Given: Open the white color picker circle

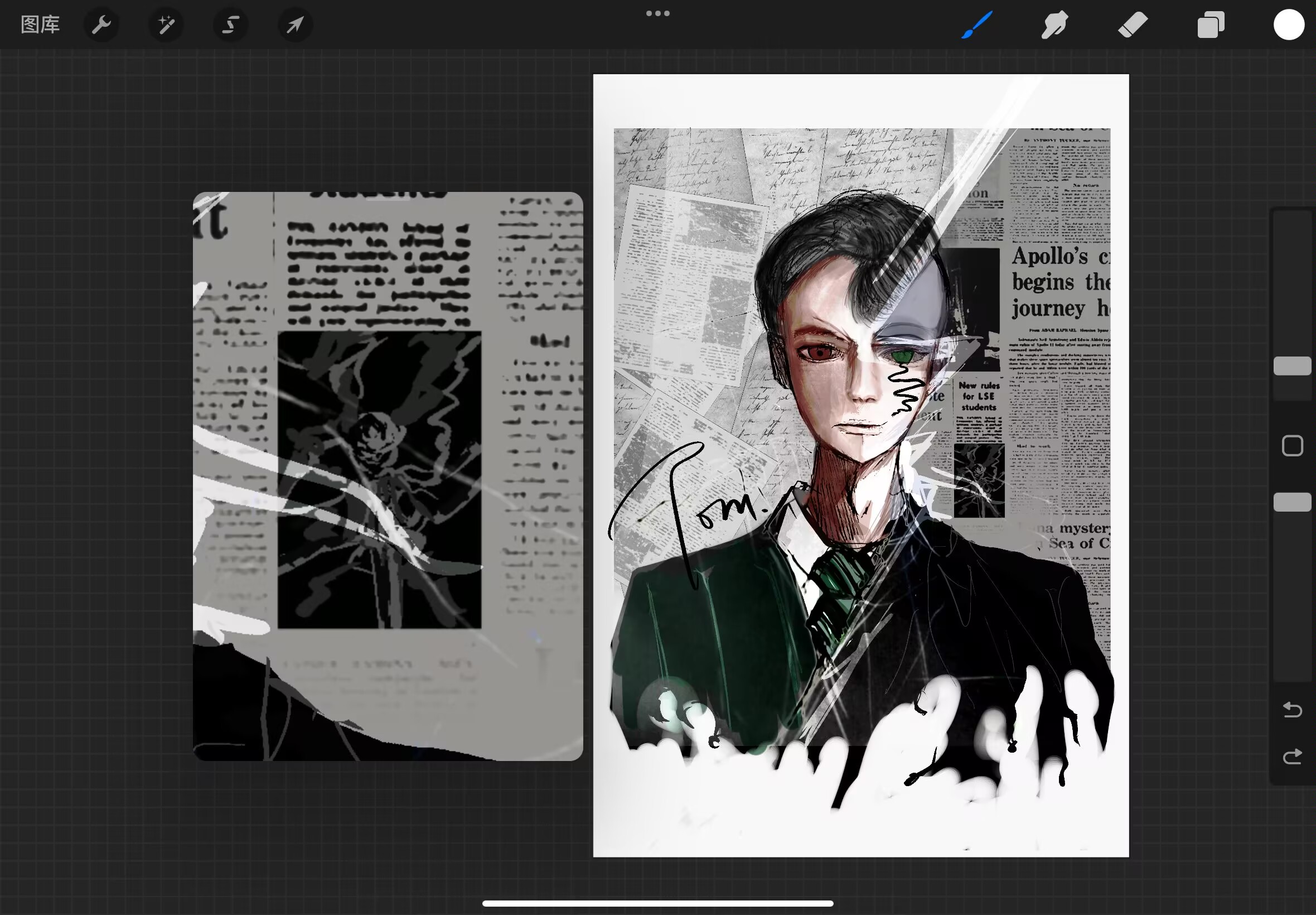Looking at the screenshot, I should (x=1289, y=25).
